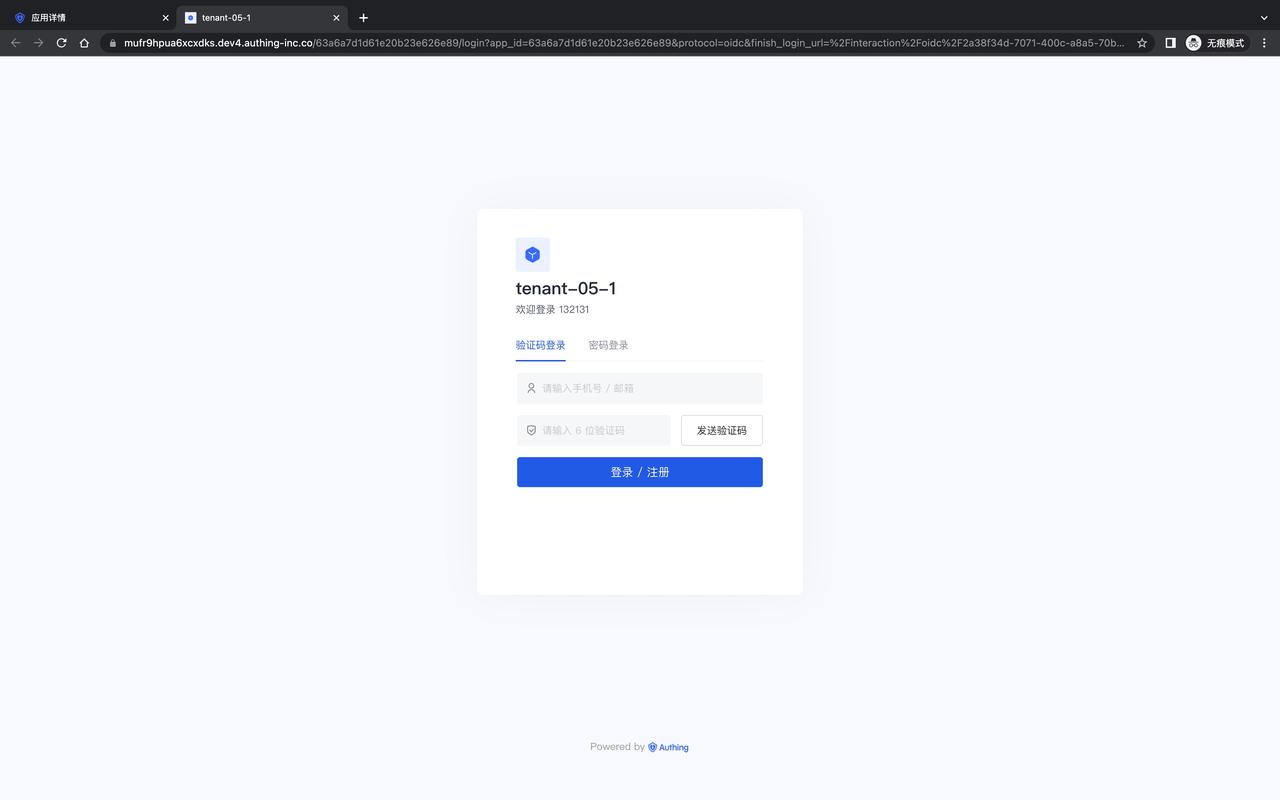Image resolution: width=1280 pixels, height=800 pixels.
Task: Click the lock icon in address bar
Action: point(112,43)
